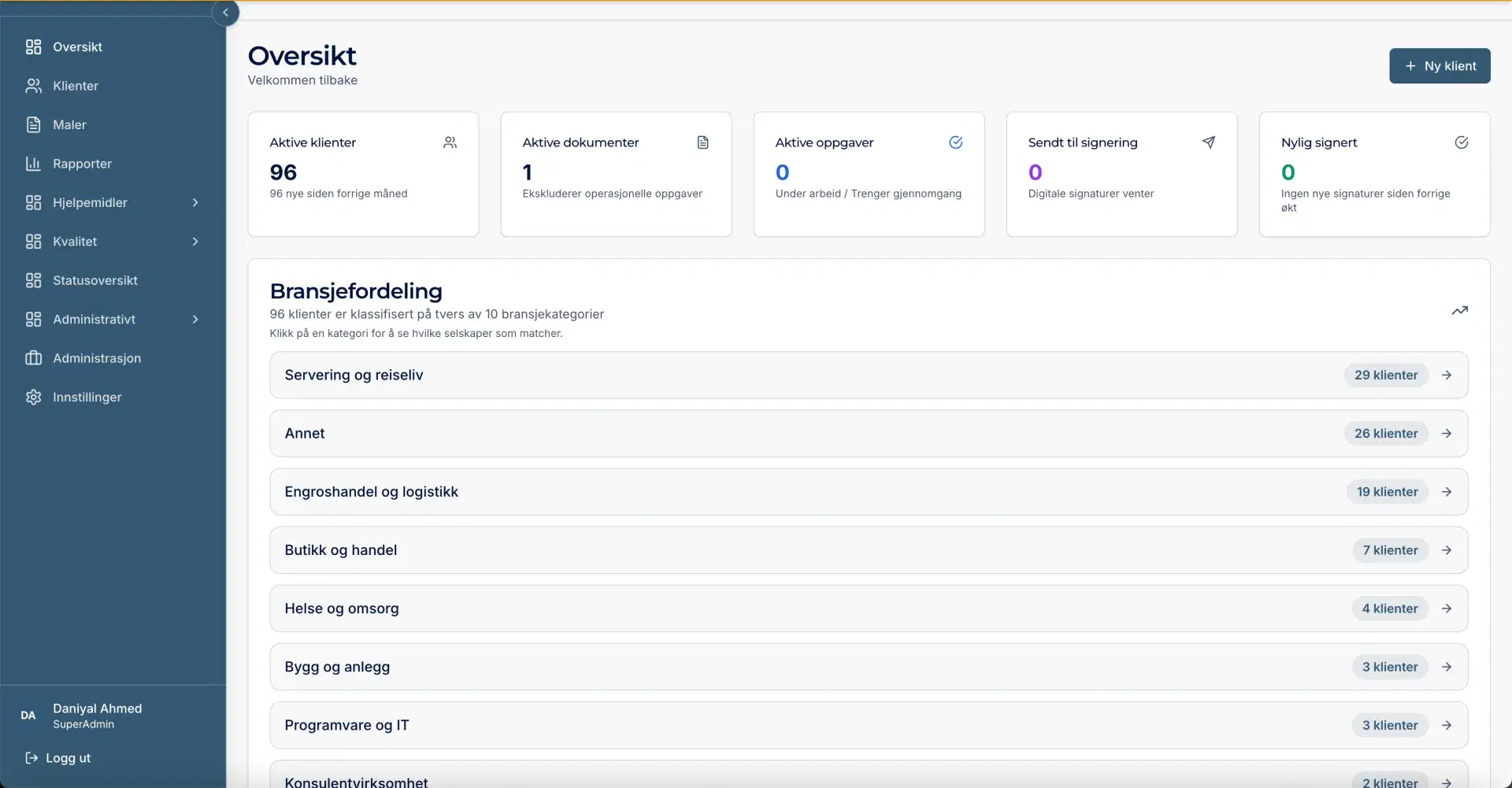Viewport: 1512px width, 788px height.
Task: Click the 7 klienter badge
Action: (1390, 550)
